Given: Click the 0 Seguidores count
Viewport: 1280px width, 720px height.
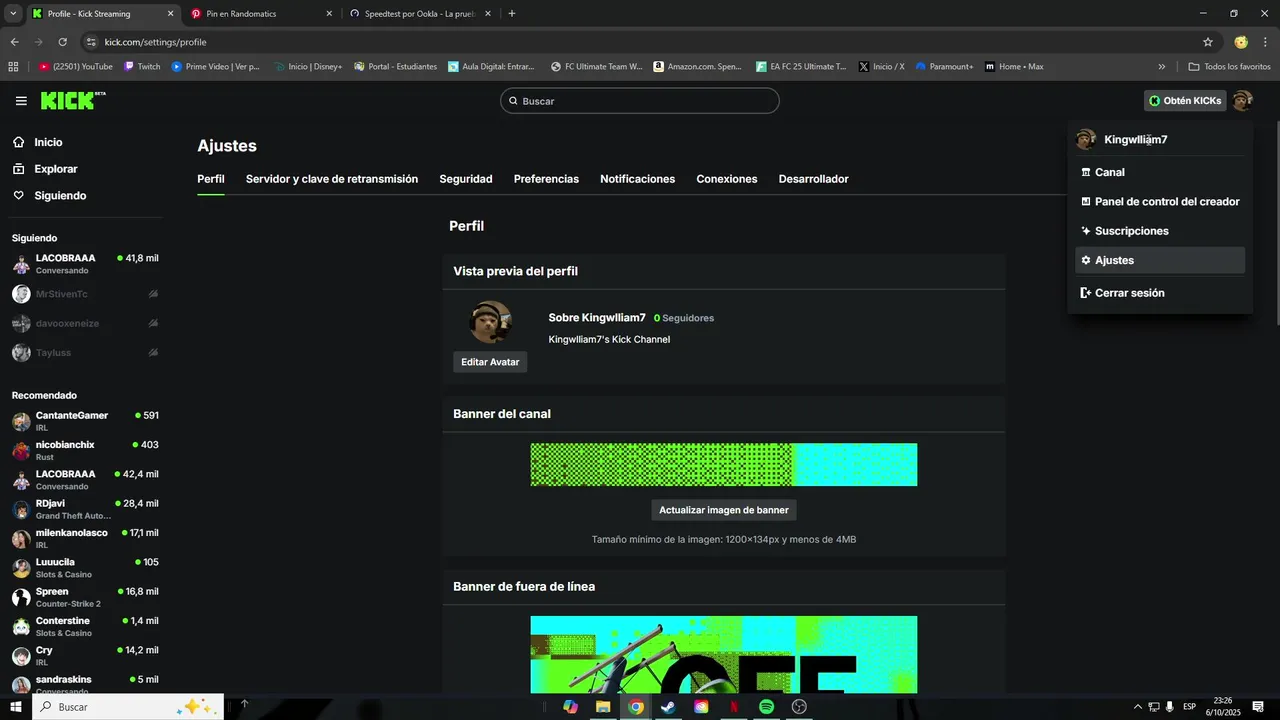Looking at the screenshot, I should point(684,318).
